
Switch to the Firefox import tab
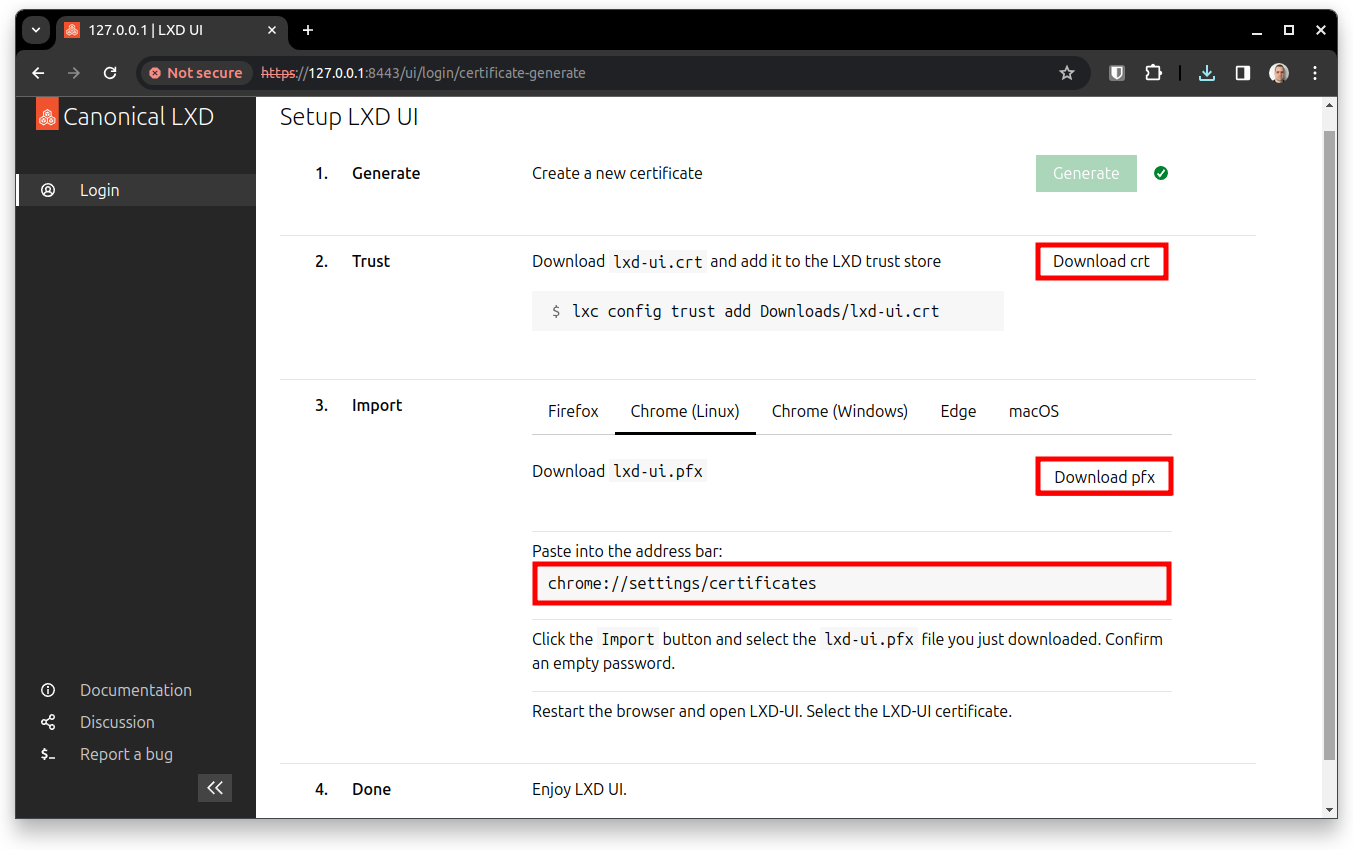[x=572, y=410]
